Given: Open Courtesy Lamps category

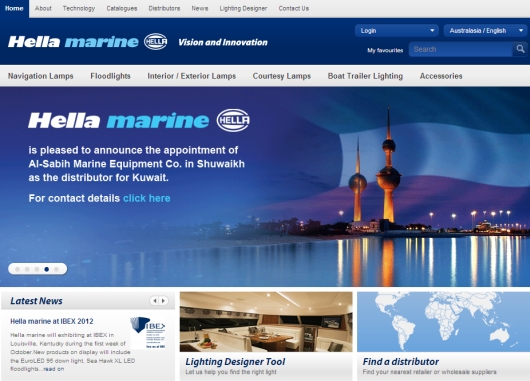Looking at the screenshot, I should 282,76.
